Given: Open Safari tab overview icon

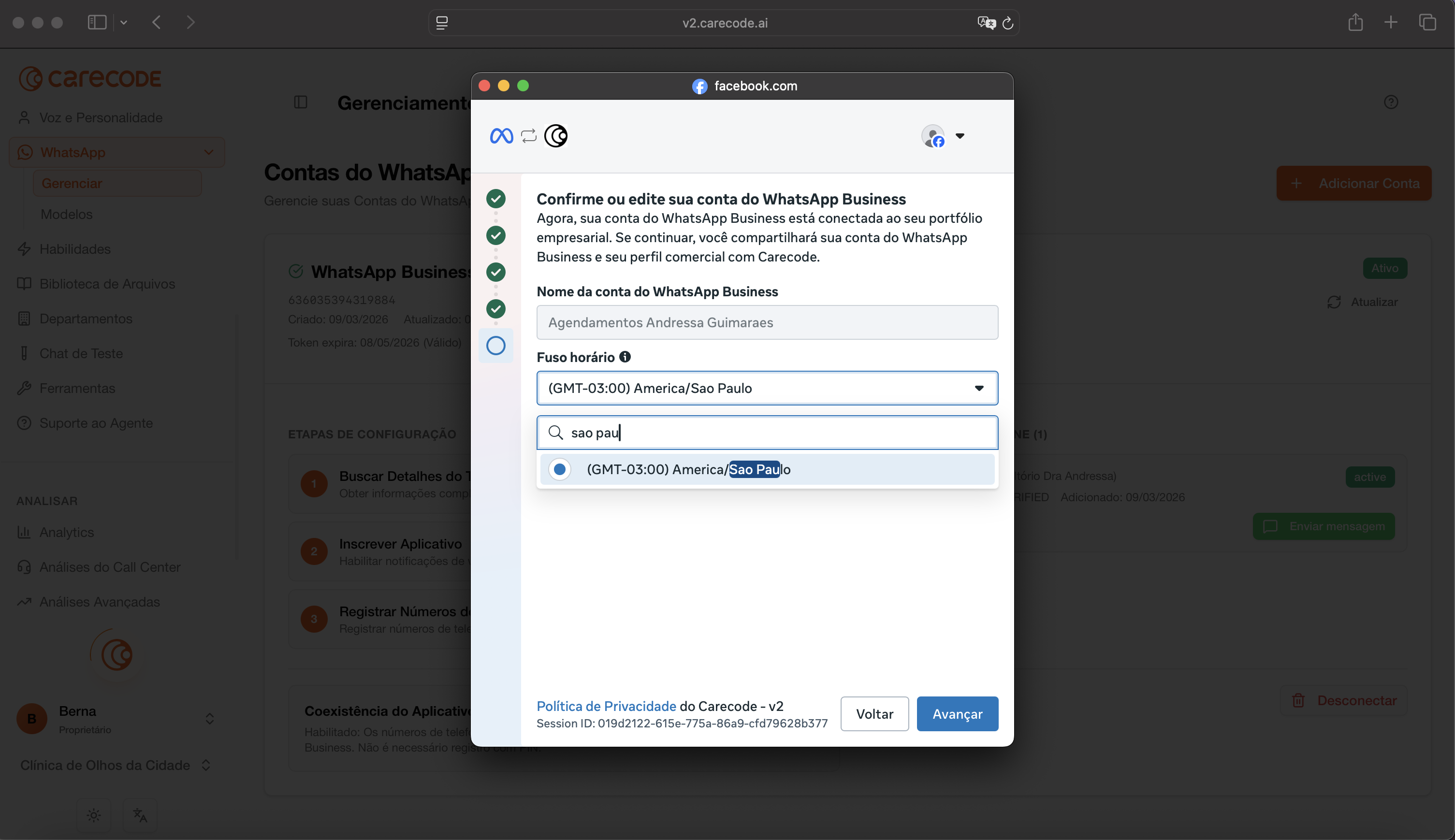Looking at the screenshot, I should 1427,23.
